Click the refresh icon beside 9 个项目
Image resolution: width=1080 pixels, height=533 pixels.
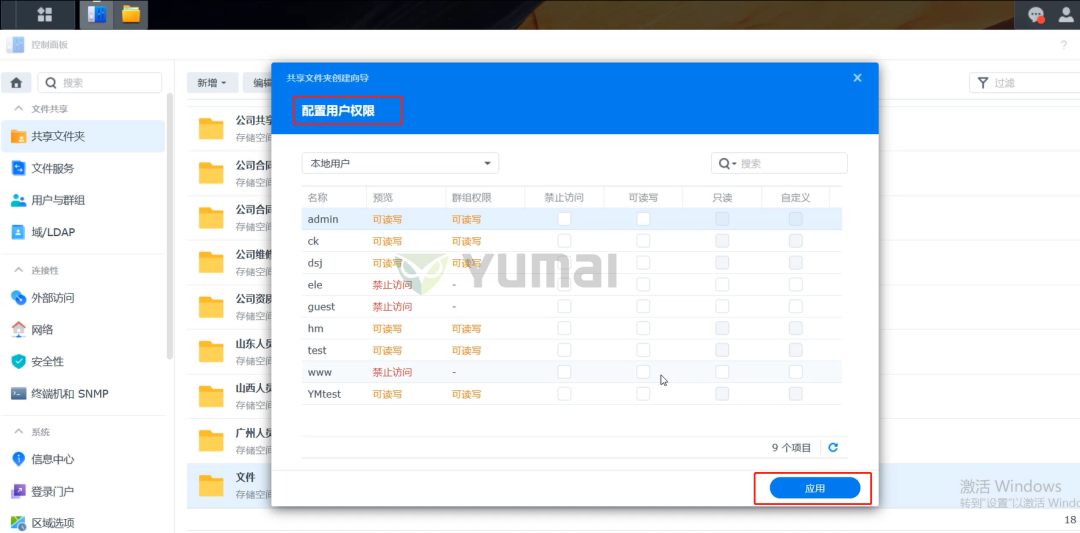point(832,448)
